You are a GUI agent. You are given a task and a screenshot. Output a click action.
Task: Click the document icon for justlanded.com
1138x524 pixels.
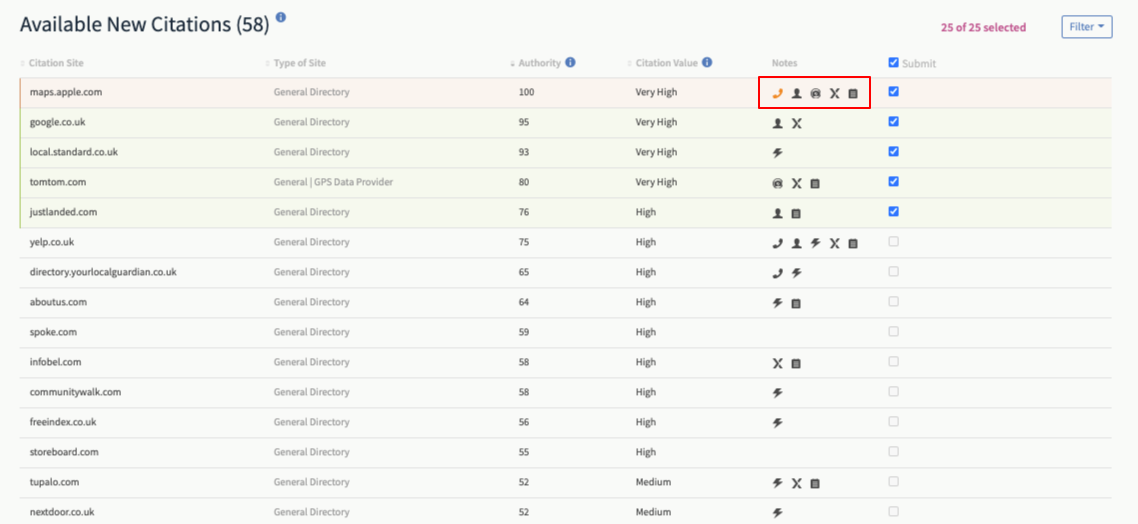click(x=796, y=213)
